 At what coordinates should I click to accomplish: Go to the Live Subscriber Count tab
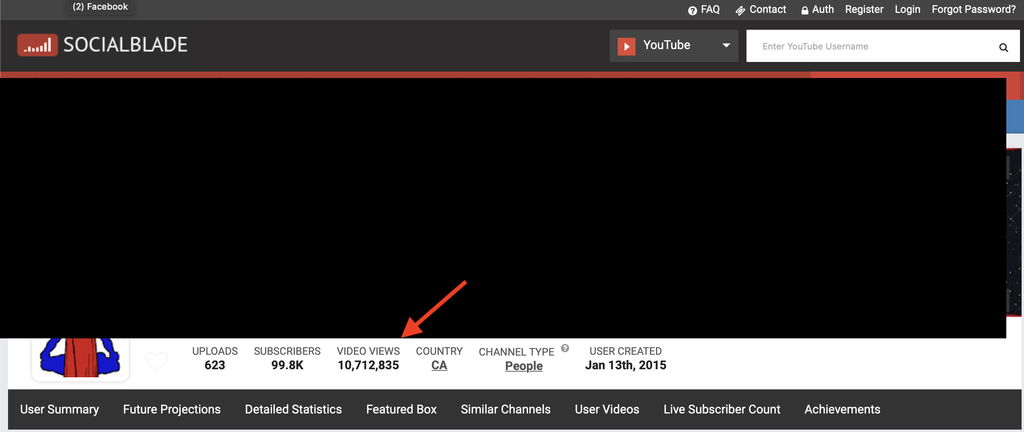722,409
